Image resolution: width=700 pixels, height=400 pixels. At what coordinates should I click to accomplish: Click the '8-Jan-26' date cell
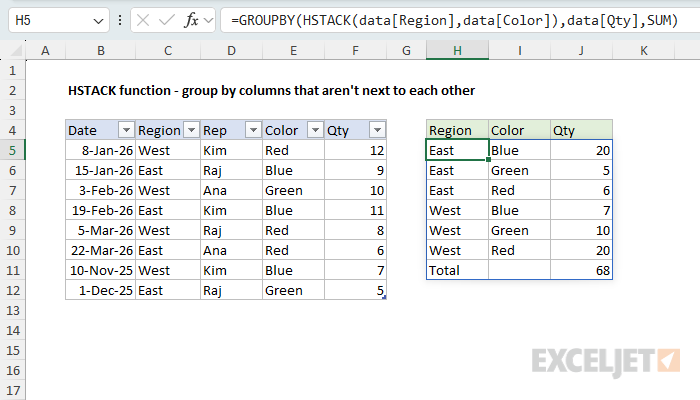pos(100,150)
